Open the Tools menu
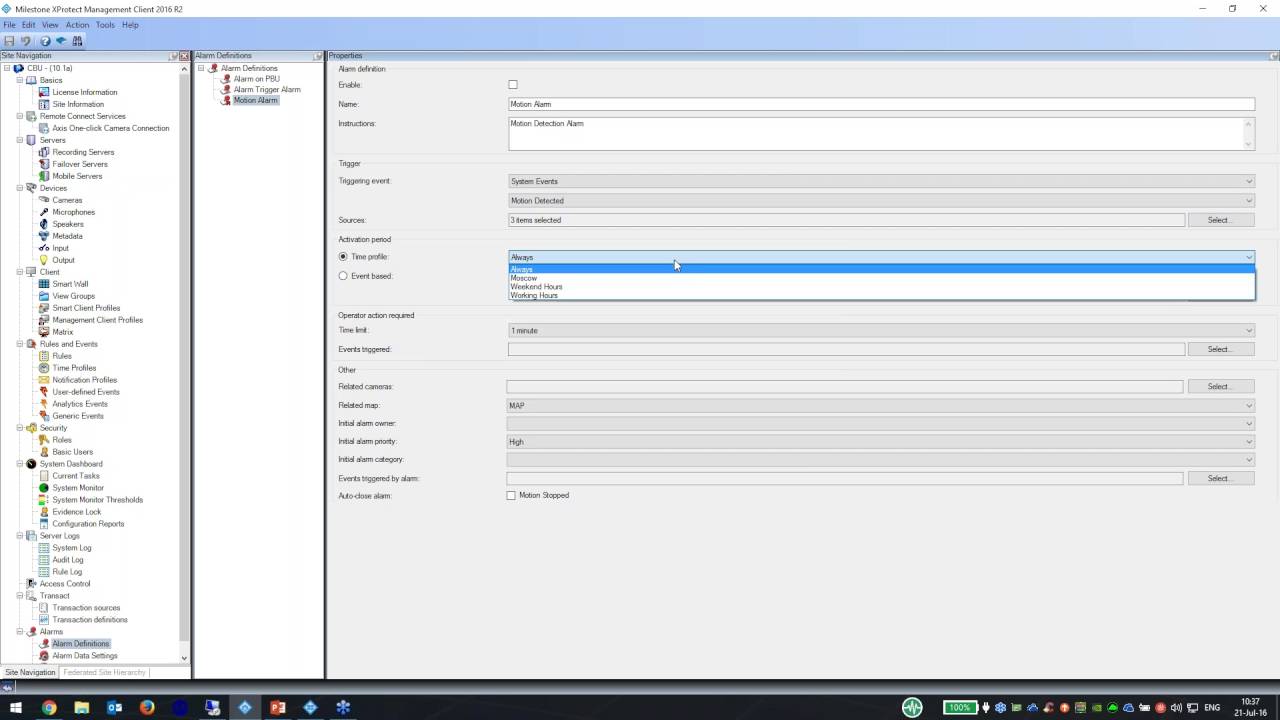Screen dimensions: 1280x720 point(105,25)
